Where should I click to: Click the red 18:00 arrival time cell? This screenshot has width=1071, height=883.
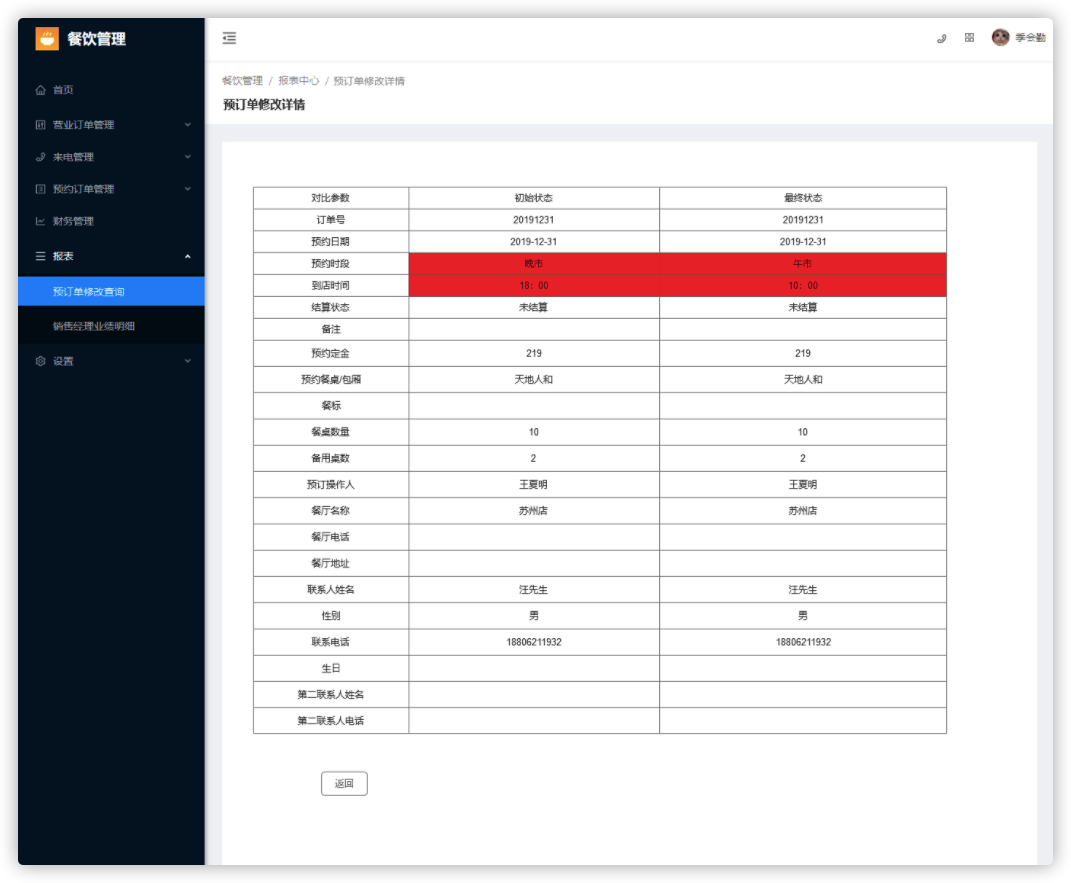(x=534, y=285)
